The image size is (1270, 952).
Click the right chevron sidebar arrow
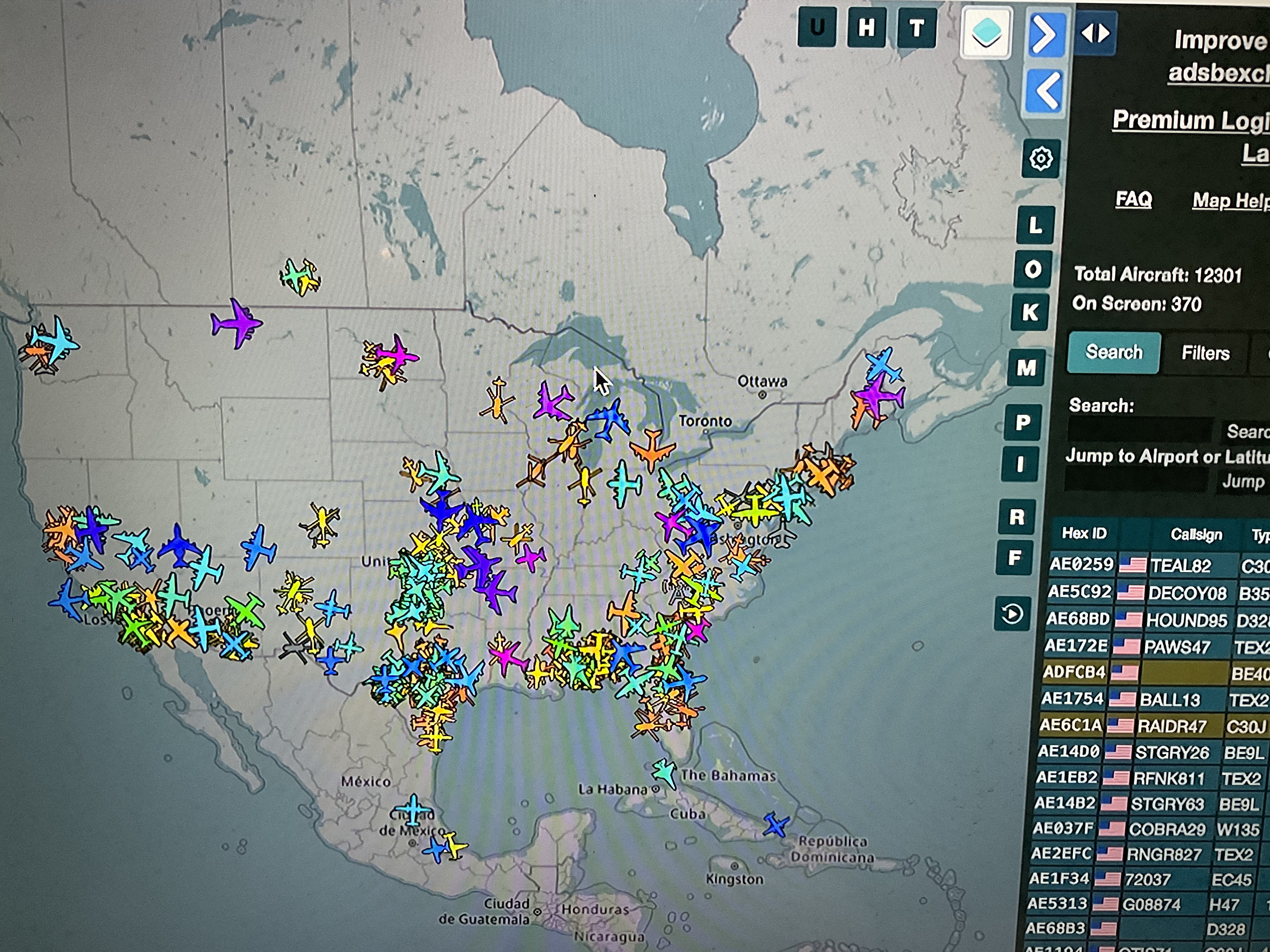[x=1046, y=35]
